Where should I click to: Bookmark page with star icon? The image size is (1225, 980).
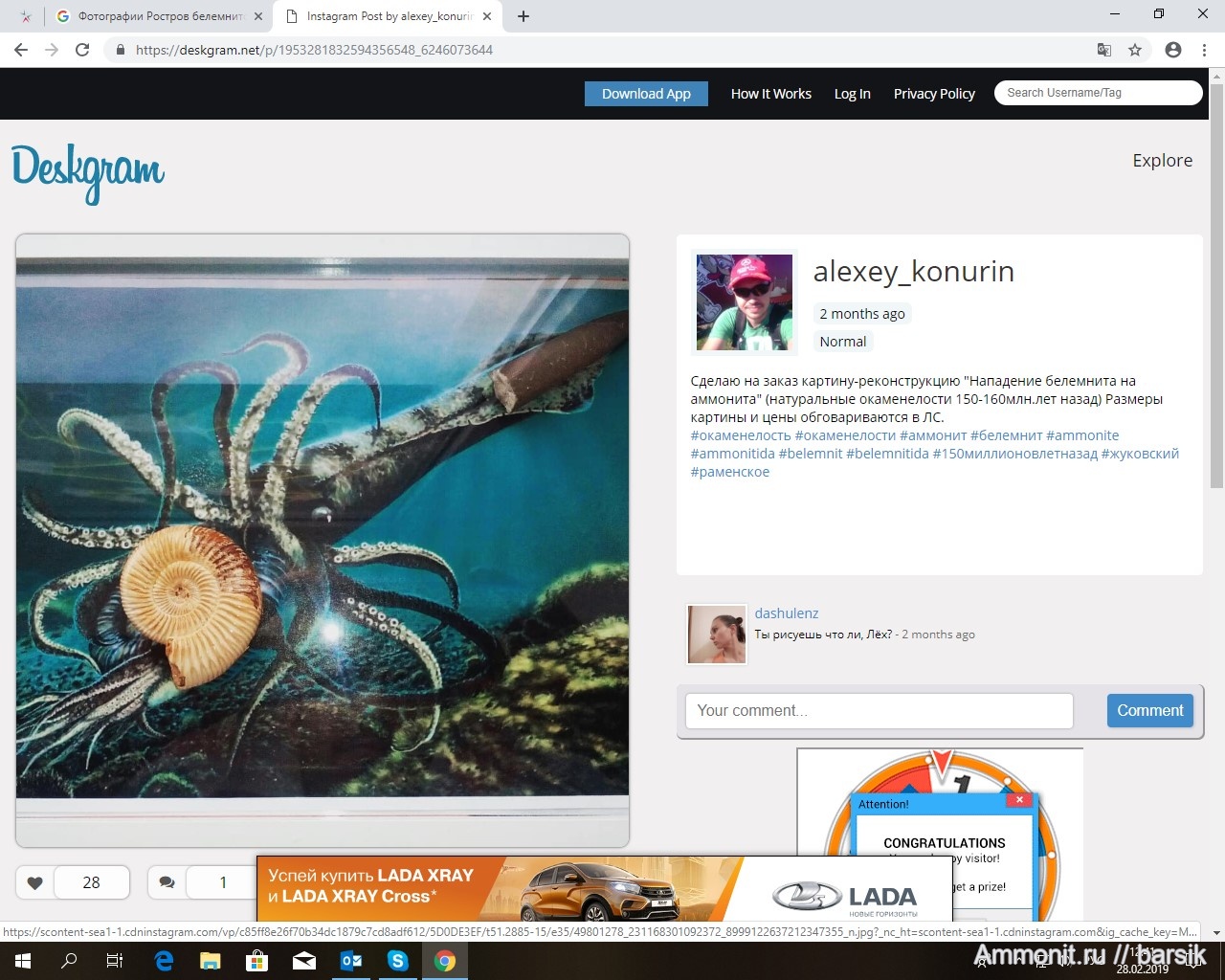[x=1135, y=50]
